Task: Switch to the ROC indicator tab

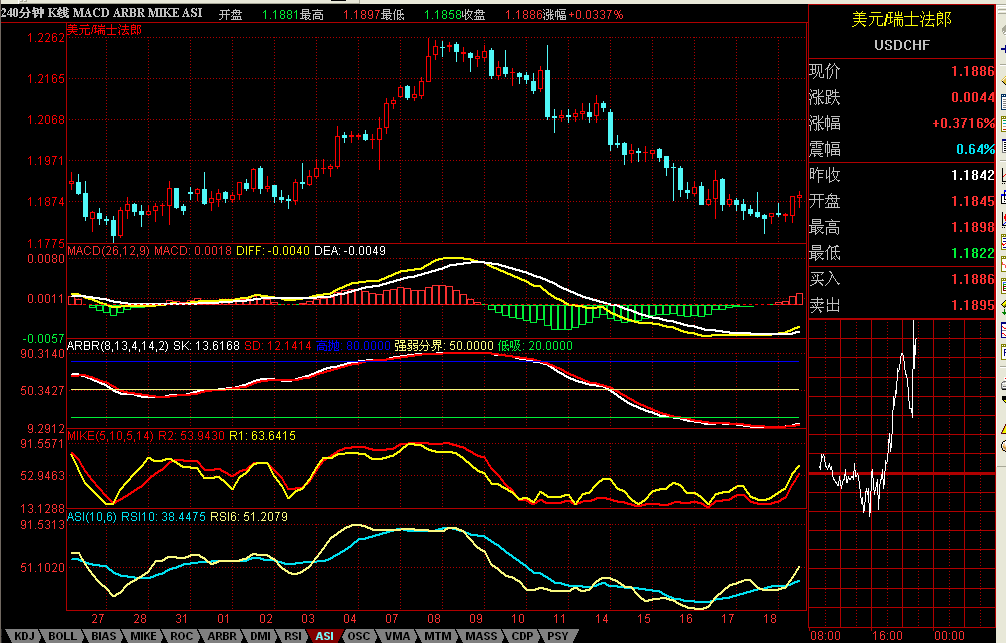Action: 181,635
